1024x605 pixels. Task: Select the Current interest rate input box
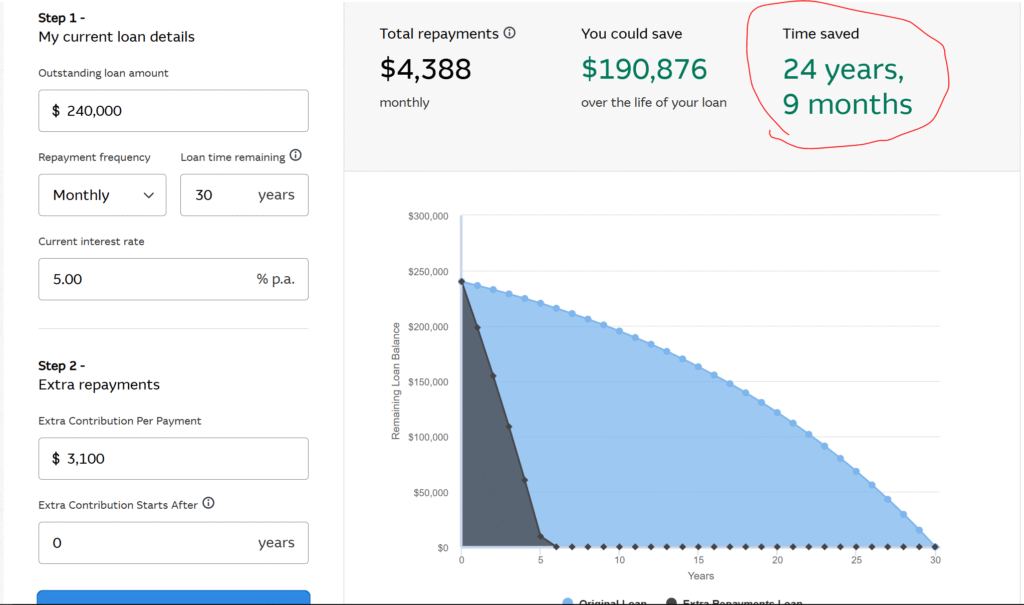(x=173, y=279)
